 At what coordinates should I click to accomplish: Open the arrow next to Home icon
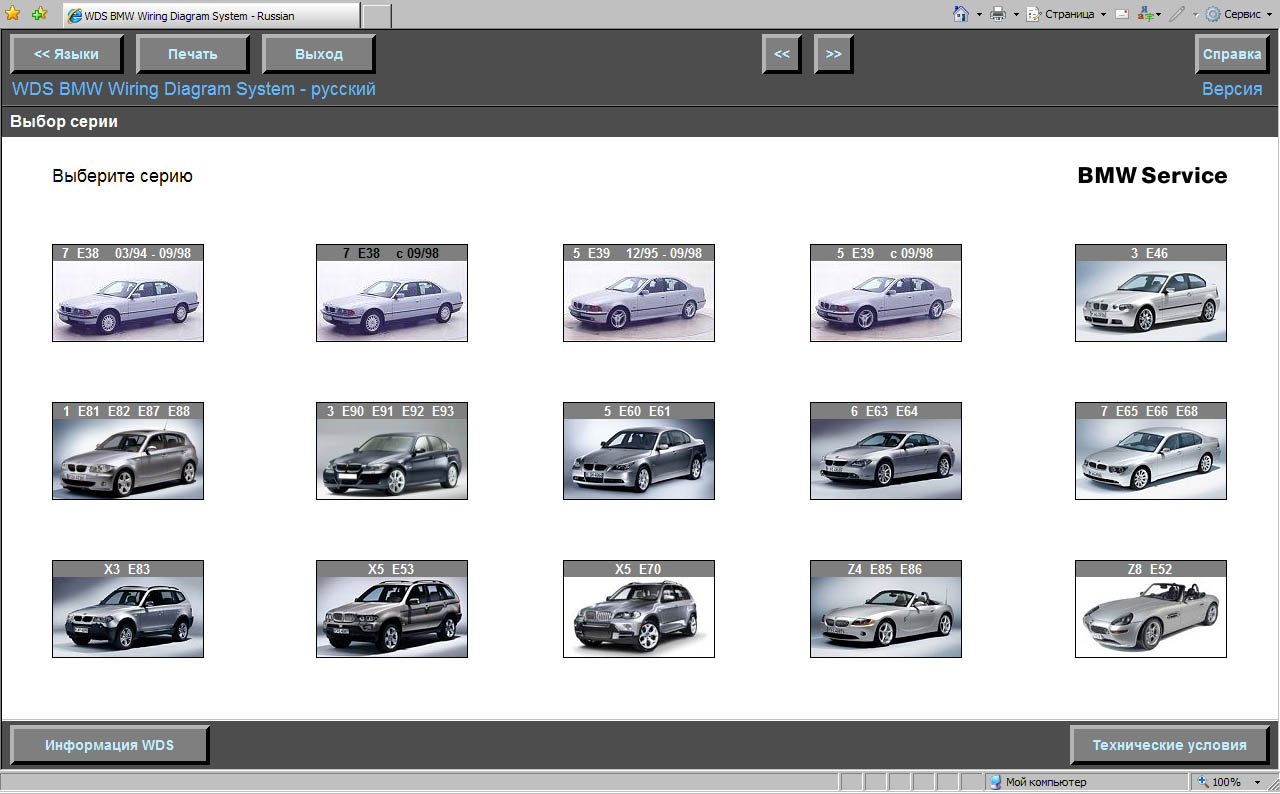(x=980, y=14)
